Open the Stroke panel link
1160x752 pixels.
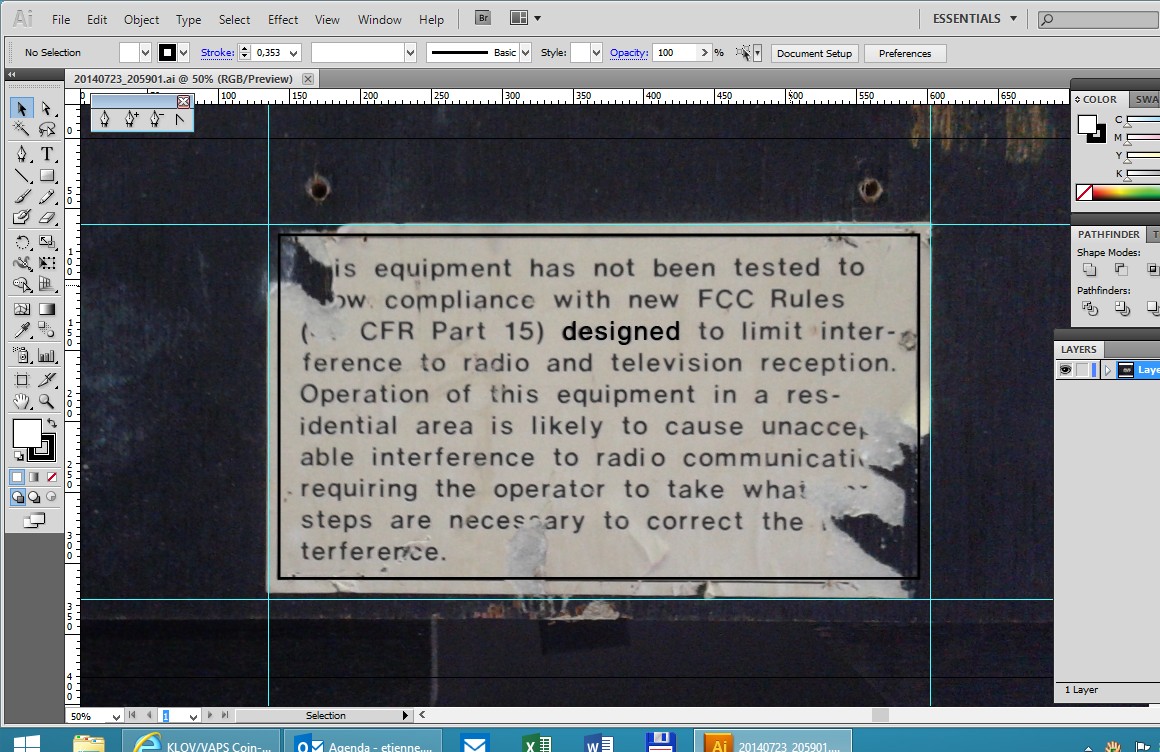point(218,53)
